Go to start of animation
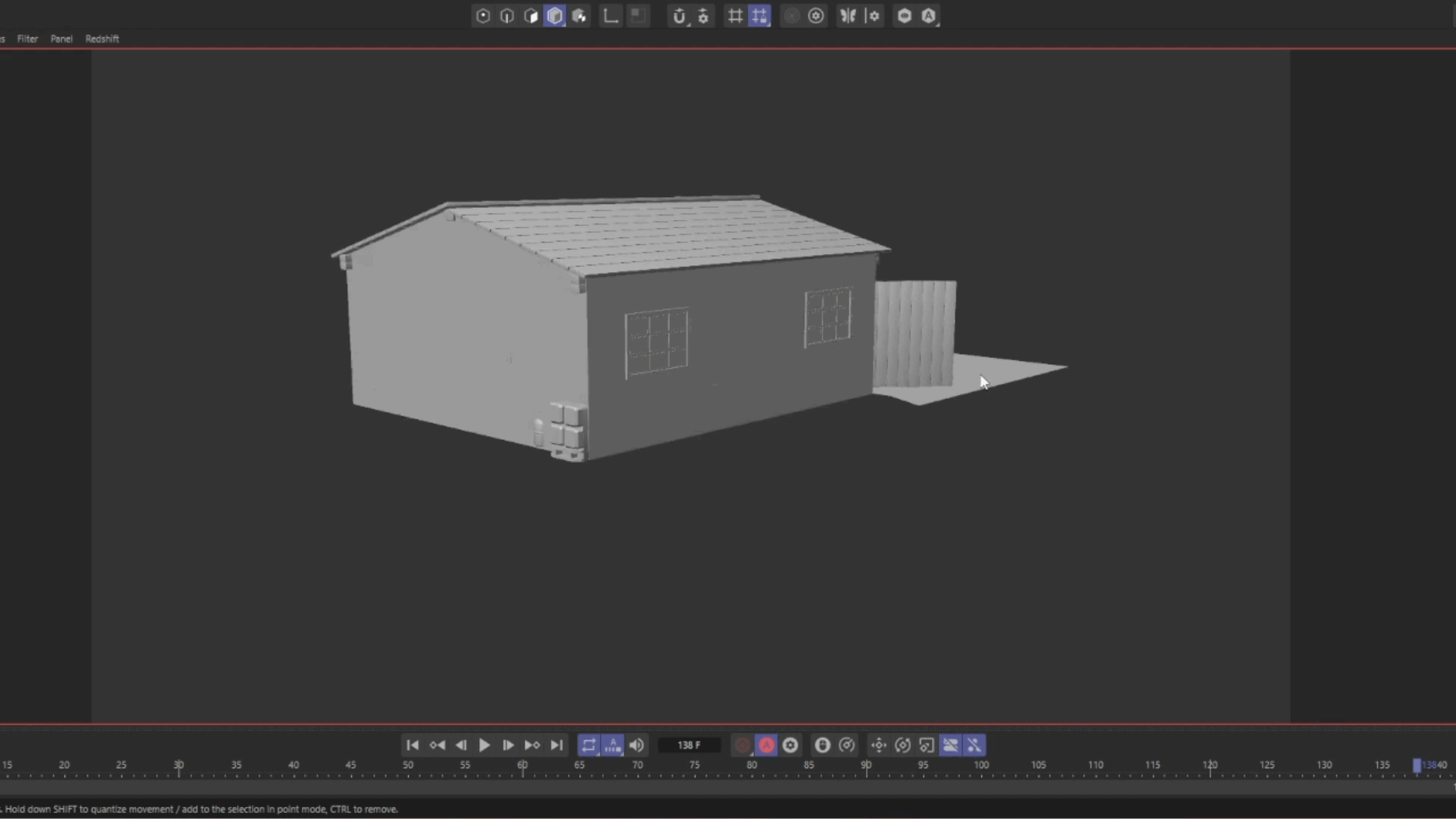This screenshot has height=819, width=1456. click(413, 745)
